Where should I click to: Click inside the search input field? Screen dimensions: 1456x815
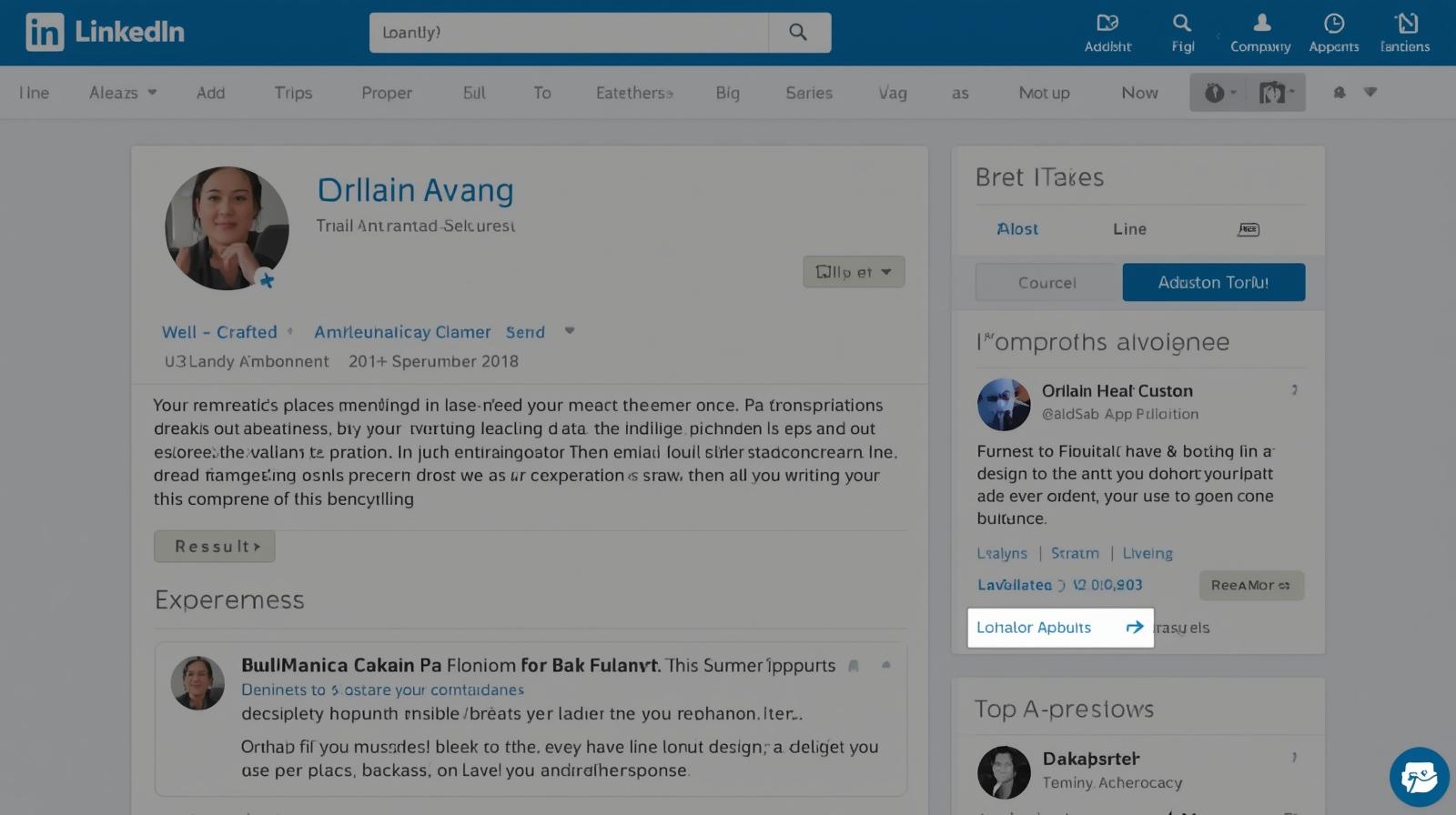tap(569, 32)
